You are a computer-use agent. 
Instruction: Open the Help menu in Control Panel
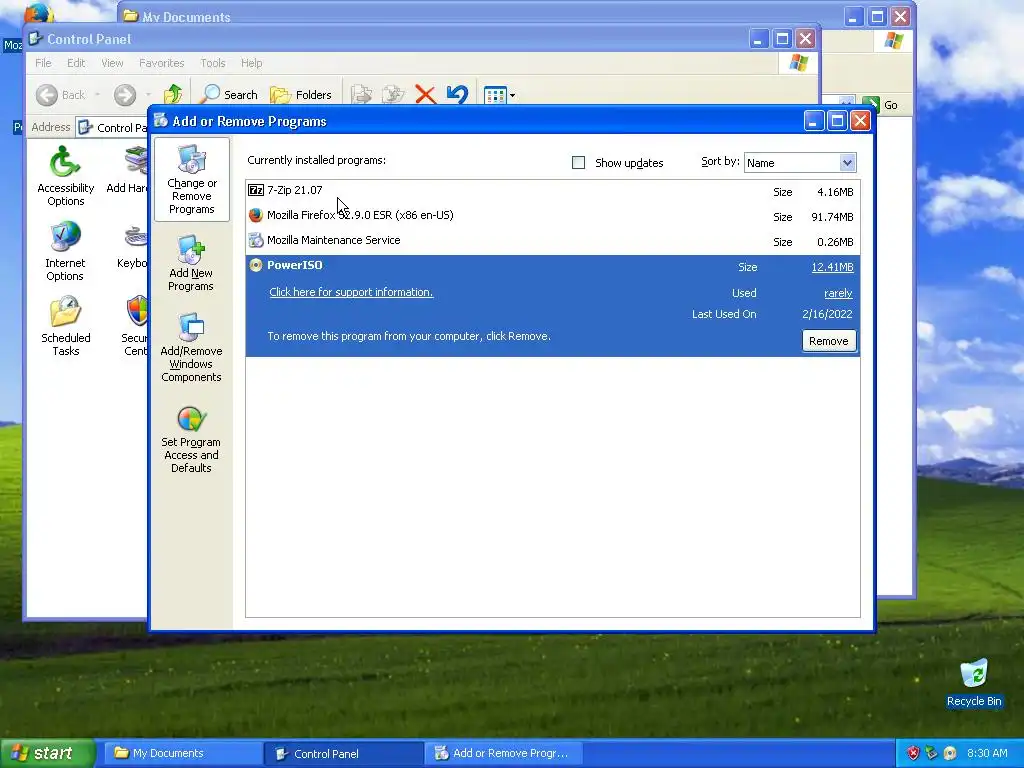pos(251,63)
